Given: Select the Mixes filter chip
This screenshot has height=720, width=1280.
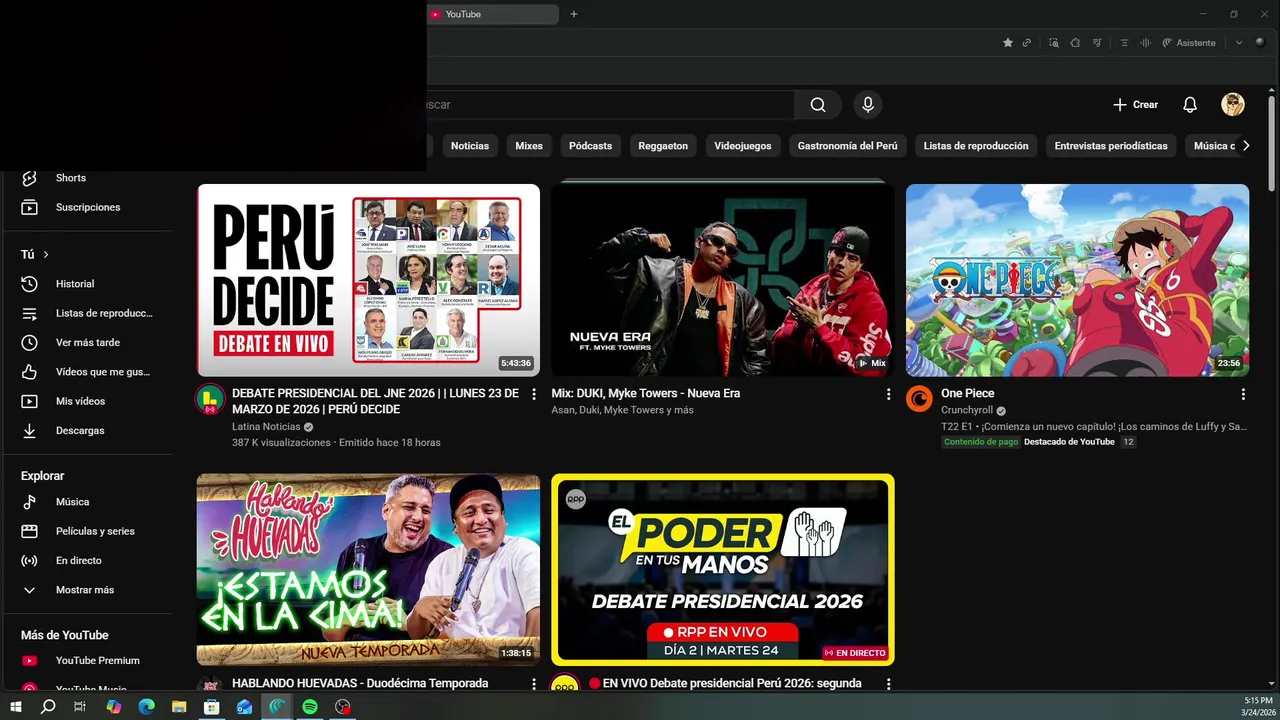Looking at the screenshot, I should [529, 146].
